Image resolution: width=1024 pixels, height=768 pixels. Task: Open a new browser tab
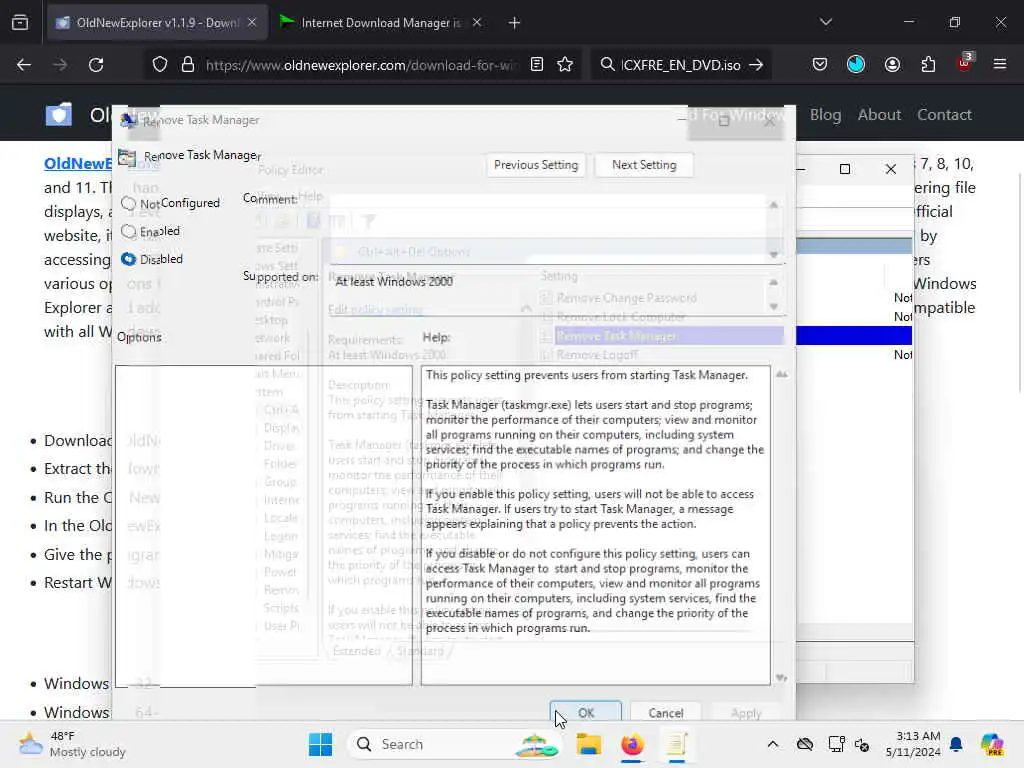pos(515,23)
